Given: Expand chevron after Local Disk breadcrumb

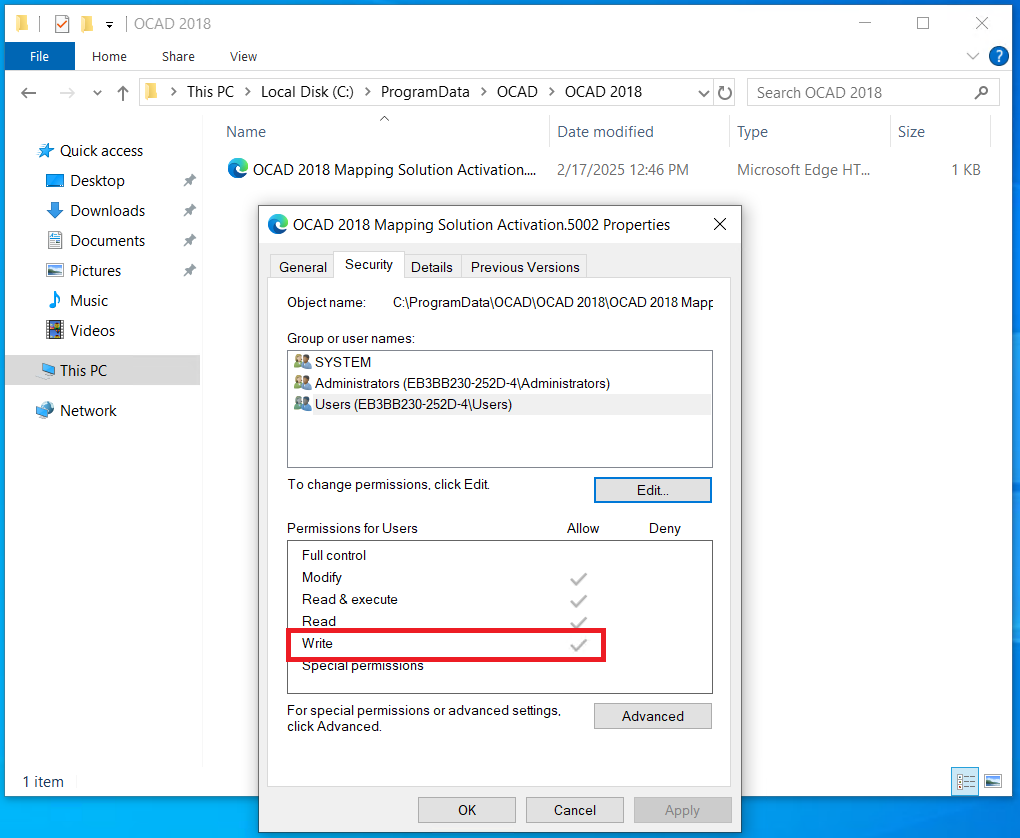Looking at the screenshot, I should click(x=368, y=92).
